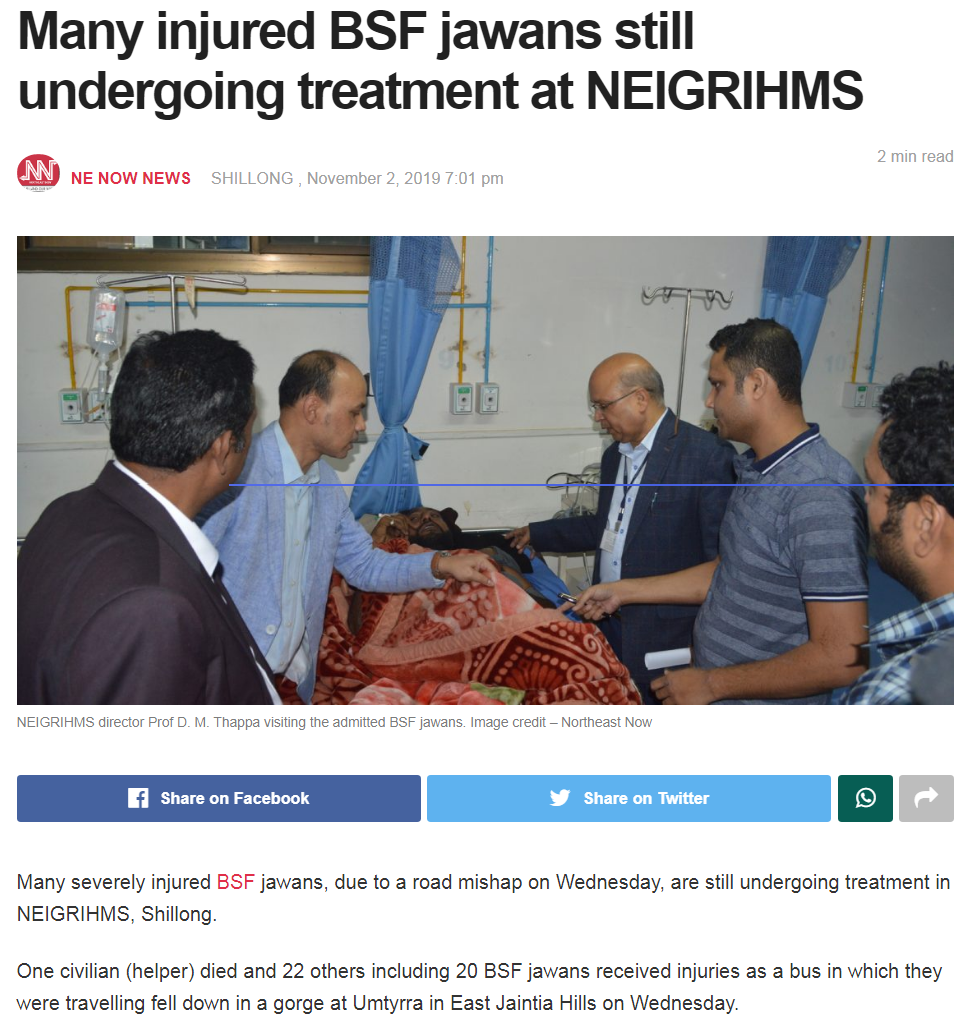The height and width of the screenshot is (1026, 955).
Task: Follow the red BSF link in the article
Action: [x=235, y=882]
